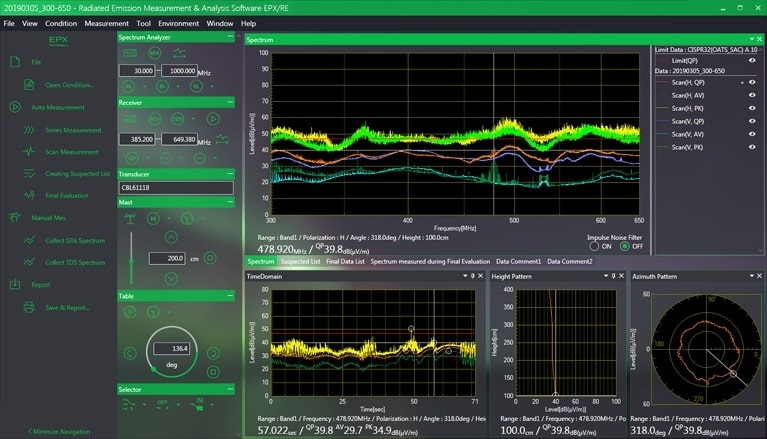Image resolution: width=767 pixels, height=439 pixels.
Task: Rotate table clockwise with right arrow icon
Action: pyautogui.click(x=213, y=352)
